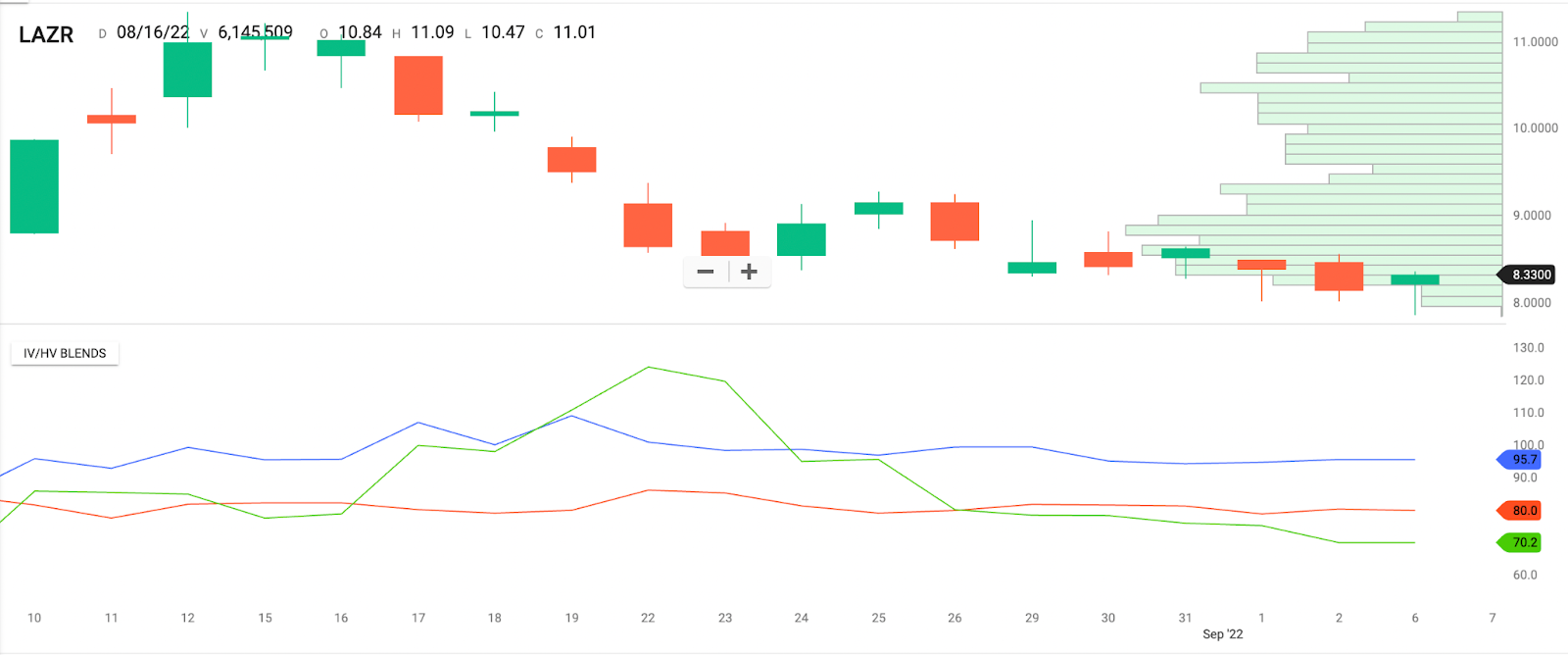
Task: Click the zoom in plus icon
Action: pos(749,272)
